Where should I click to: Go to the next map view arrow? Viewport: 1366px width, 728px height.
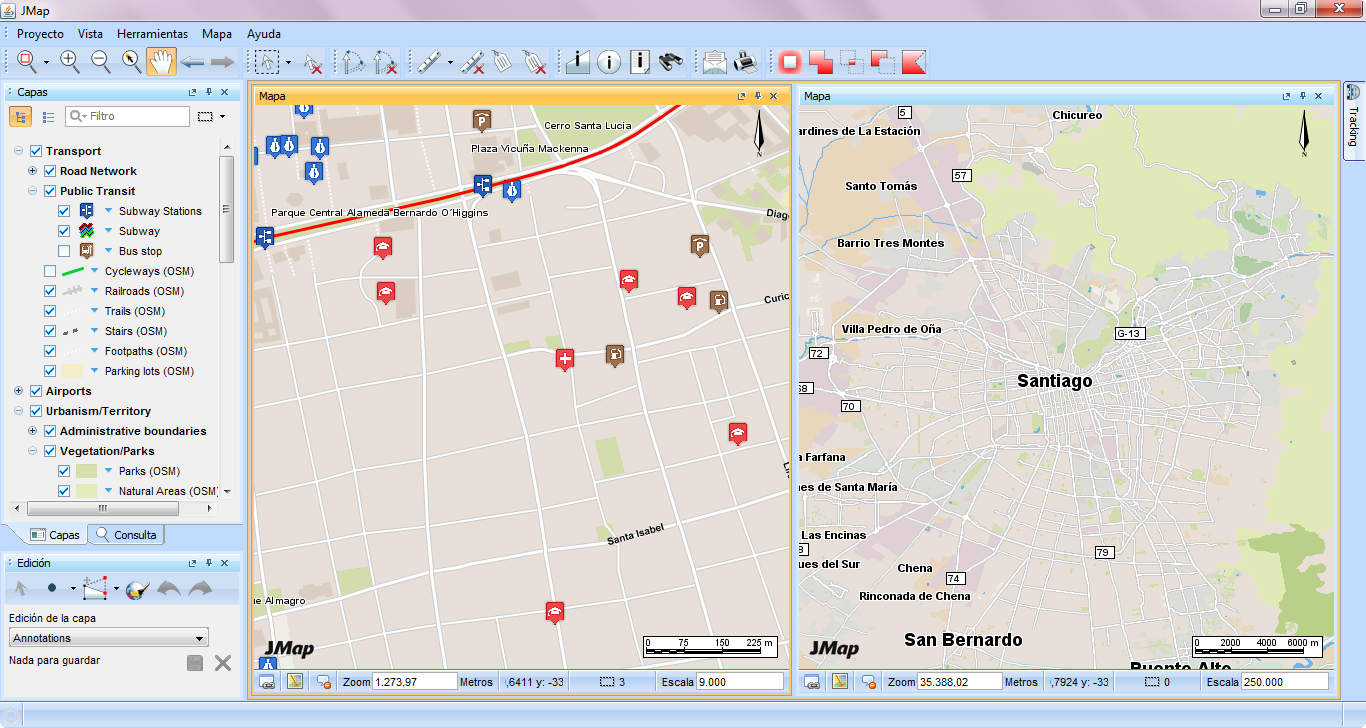coord(222,62)
